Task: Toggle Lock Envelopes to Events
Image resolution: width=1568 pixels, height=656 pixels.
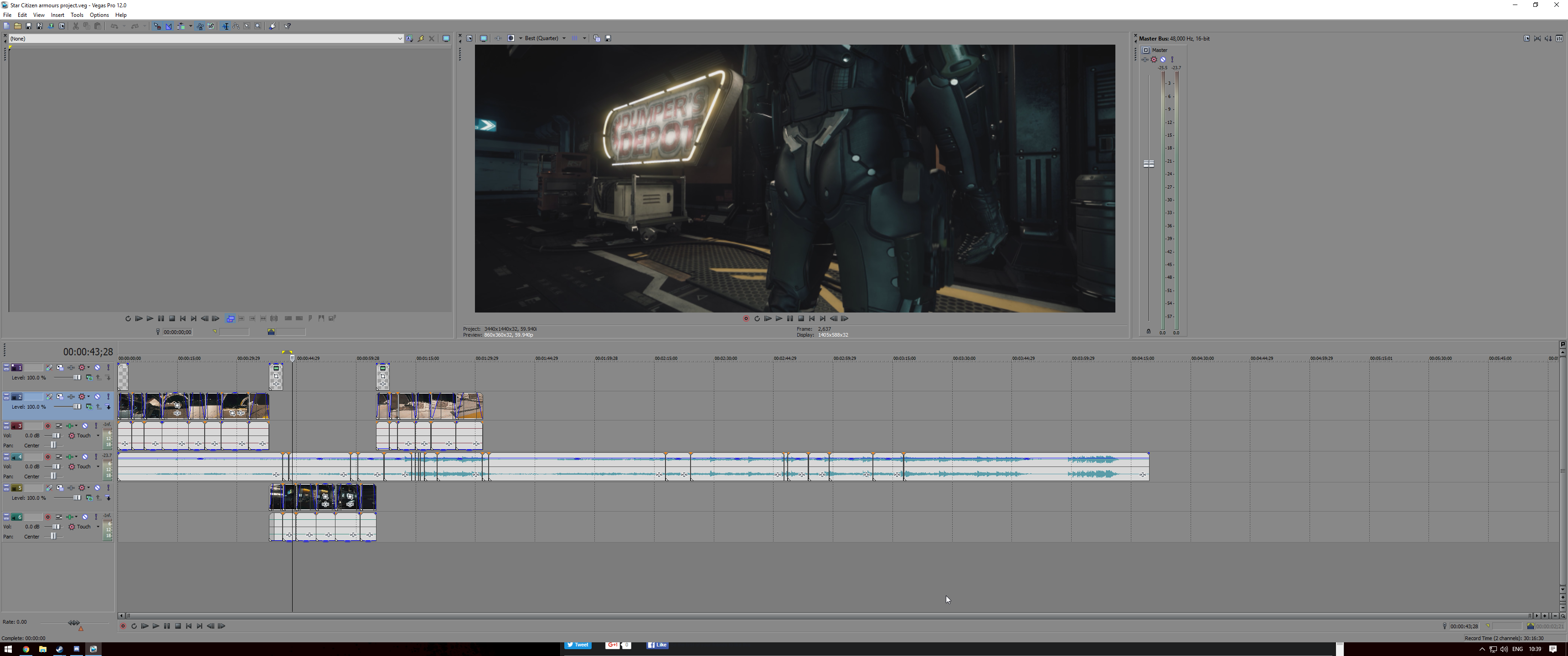Action: pos(200,26)
